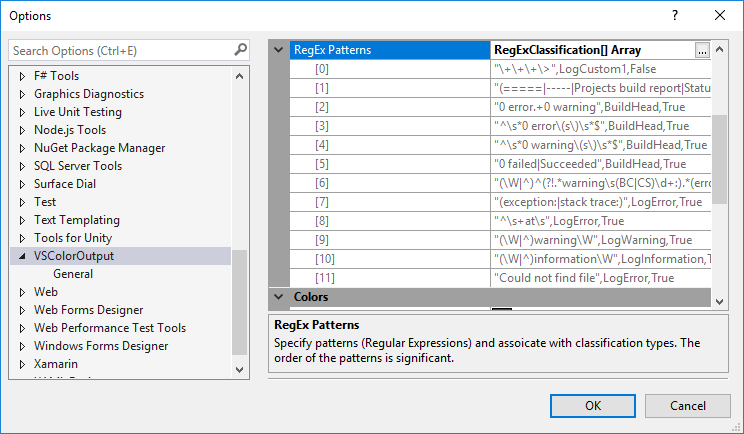Image resolution: width=744 pixels, height=434 pixels.
Task: Select pattern row [6] in grid
Action: (322, 184)
